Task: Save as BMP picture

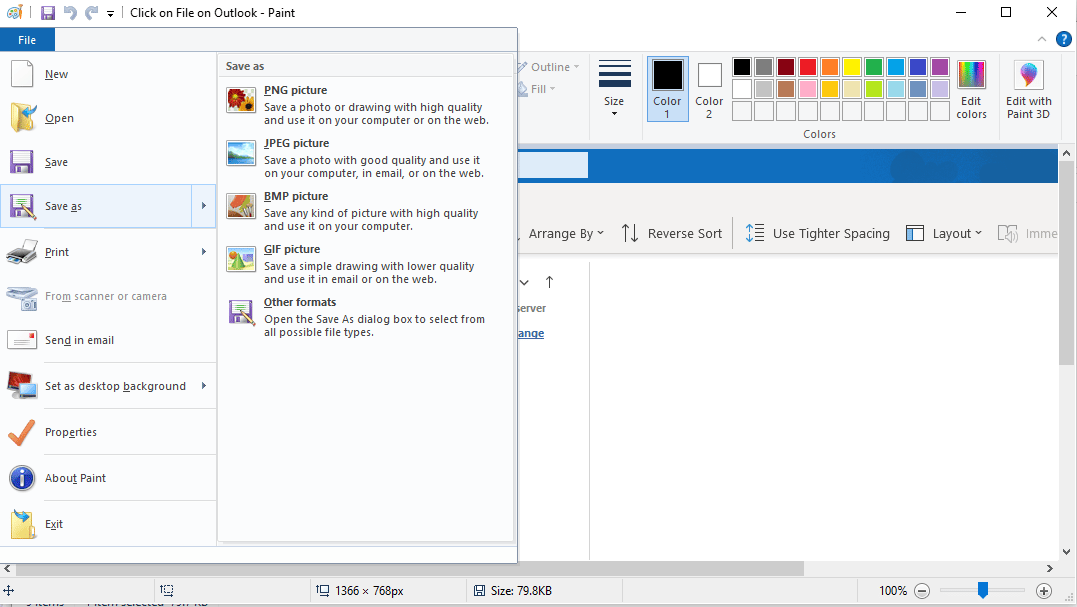Action: point(365,211)
